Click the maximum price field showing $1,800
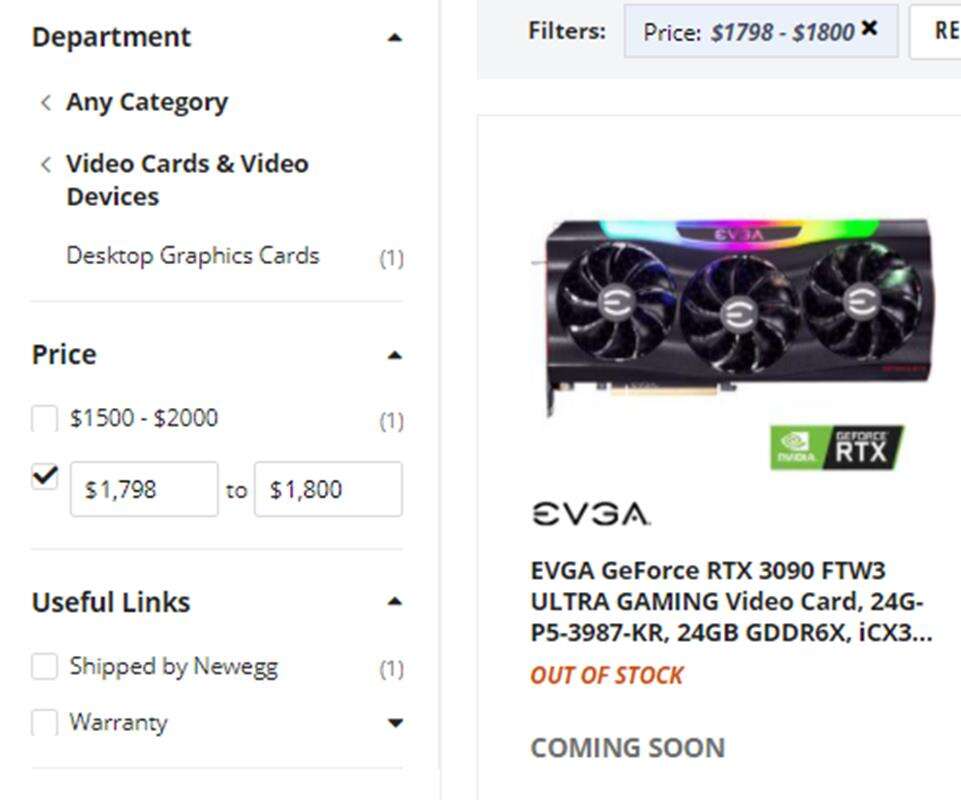 tap(329, 489)
